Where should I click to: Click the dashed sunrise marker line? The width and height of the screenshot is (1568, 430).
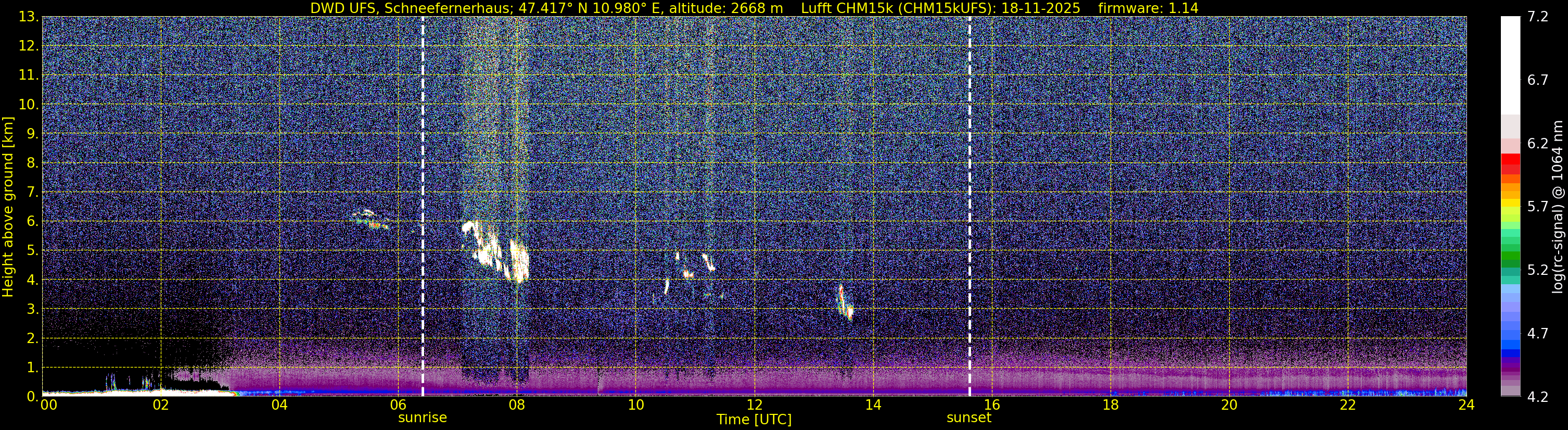[423, 206]
